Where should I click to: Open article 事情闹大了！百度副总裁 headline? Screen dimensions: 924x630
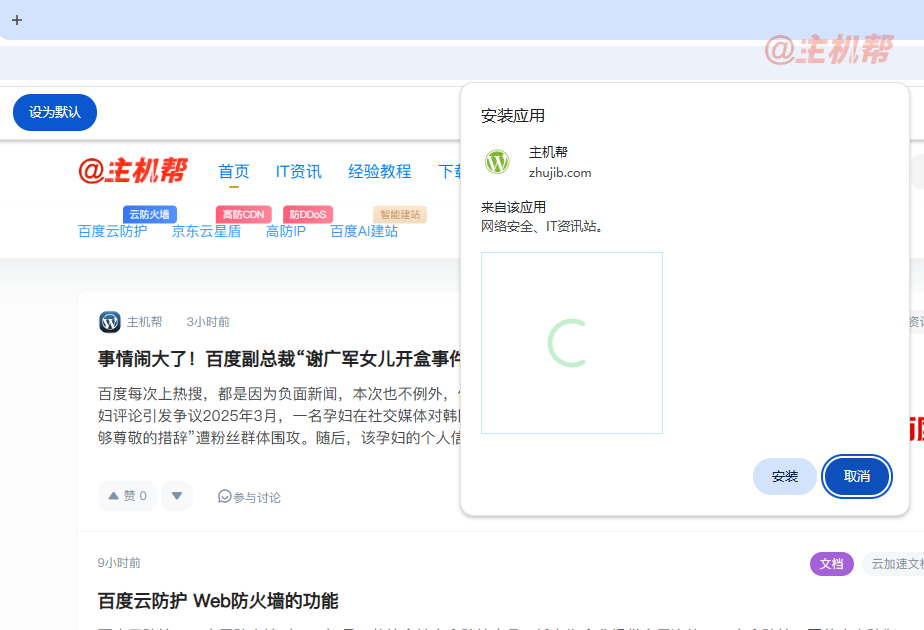click(x=279, y=358)
